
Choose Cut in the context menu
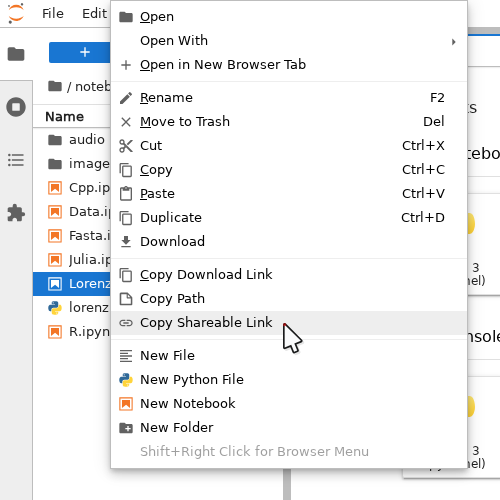289,146
